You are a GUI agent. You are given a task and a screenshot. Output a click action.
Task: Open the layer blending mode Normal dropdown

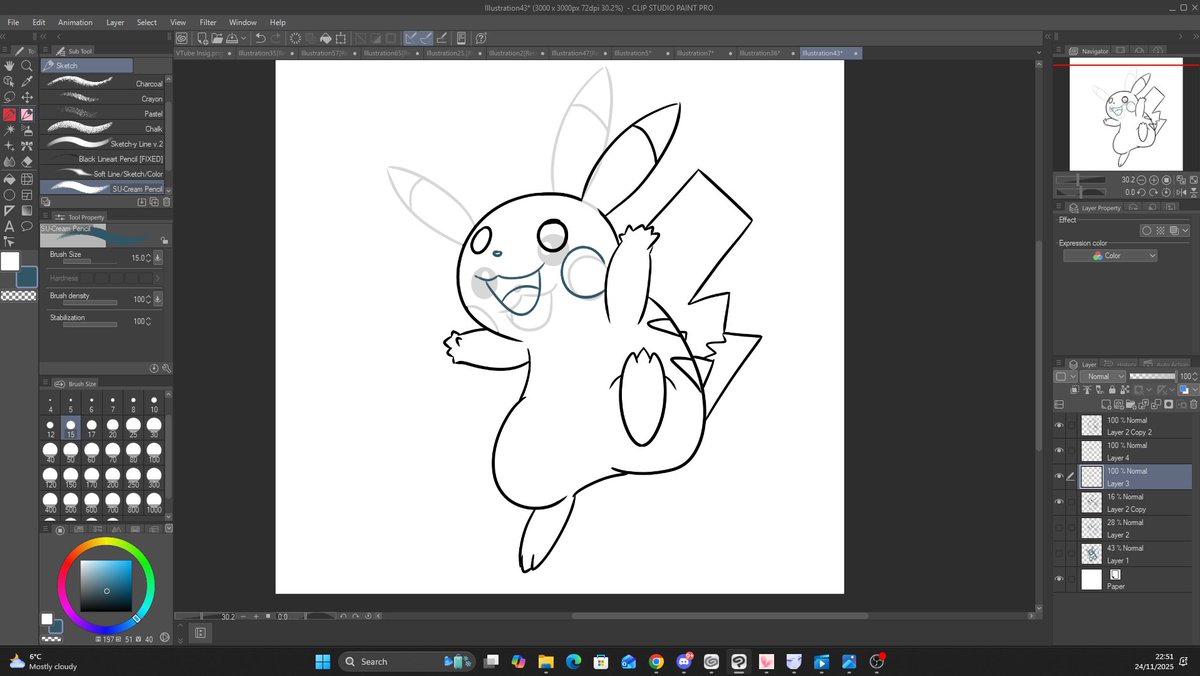pyautogui.click(x=1102, y=376)
